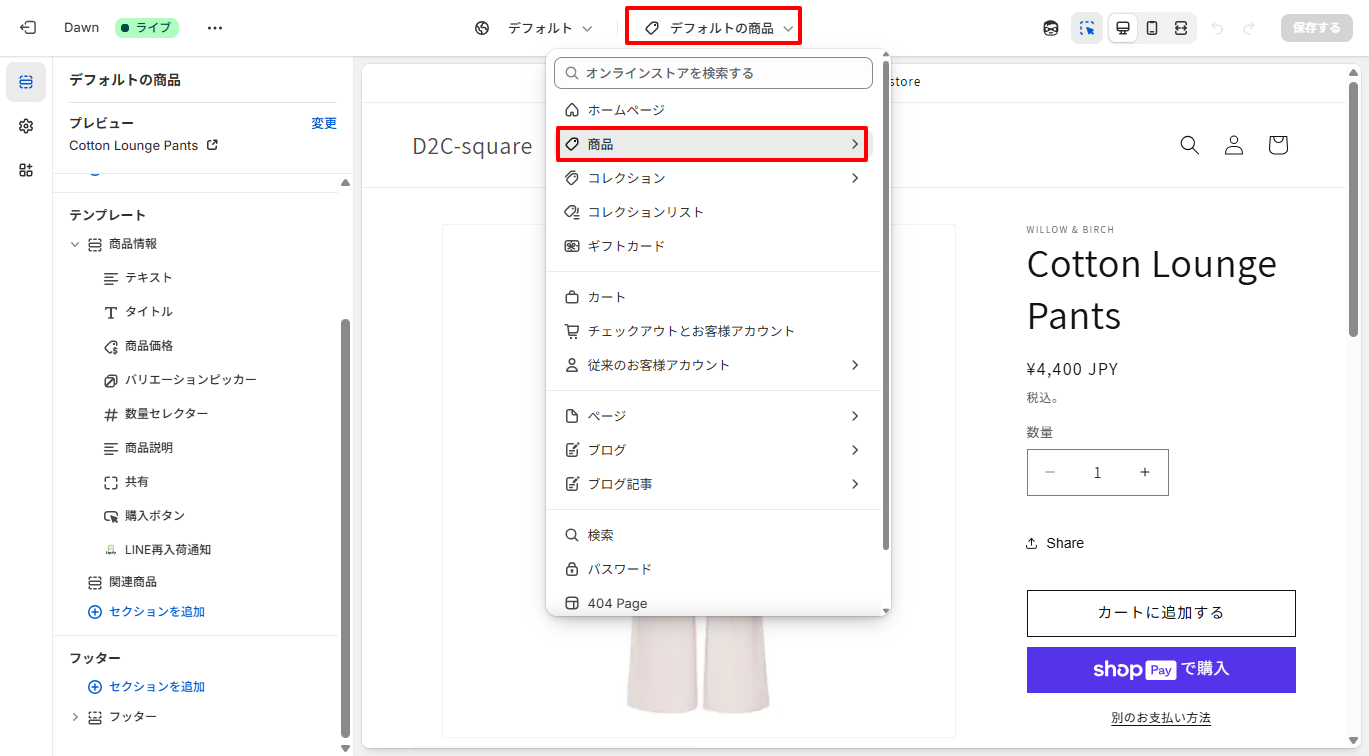Select カート template item

pos(713,297)
